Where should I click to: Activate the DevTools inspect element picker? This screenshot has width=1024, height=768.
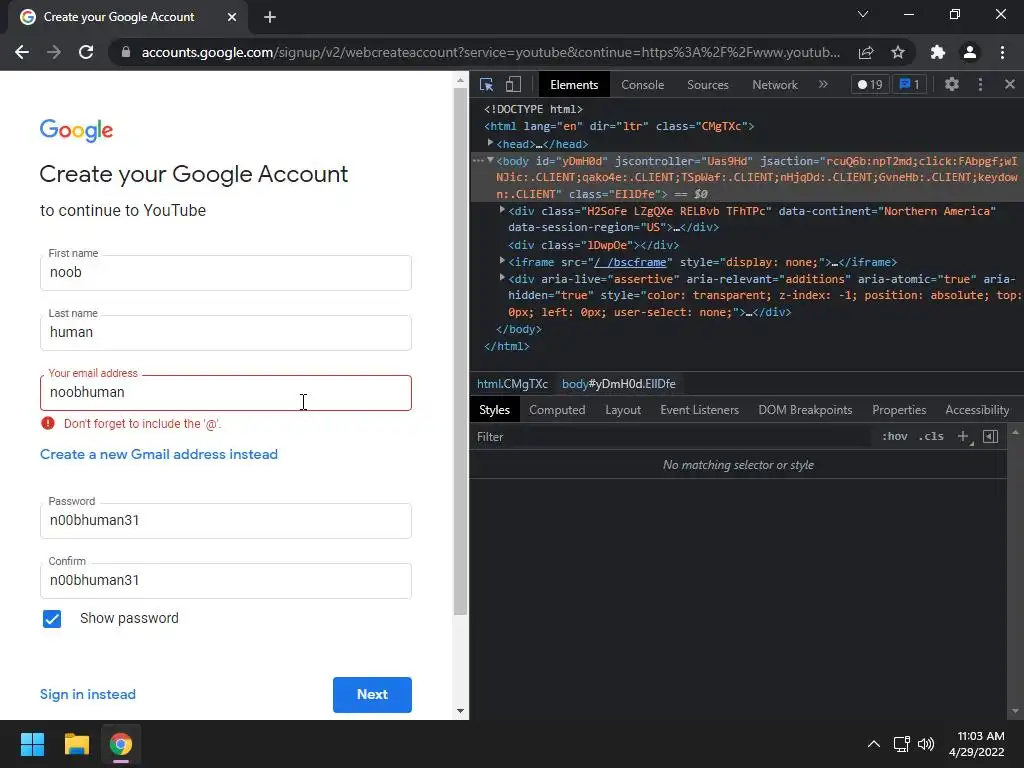point(487,84)
